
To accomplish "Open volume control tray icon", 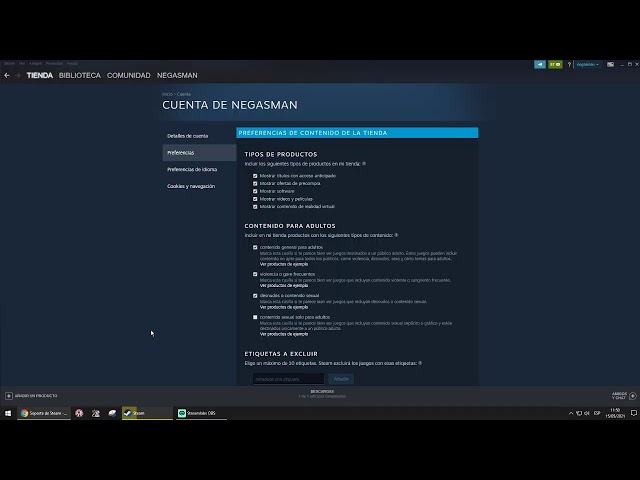I will tap(587, 413).
